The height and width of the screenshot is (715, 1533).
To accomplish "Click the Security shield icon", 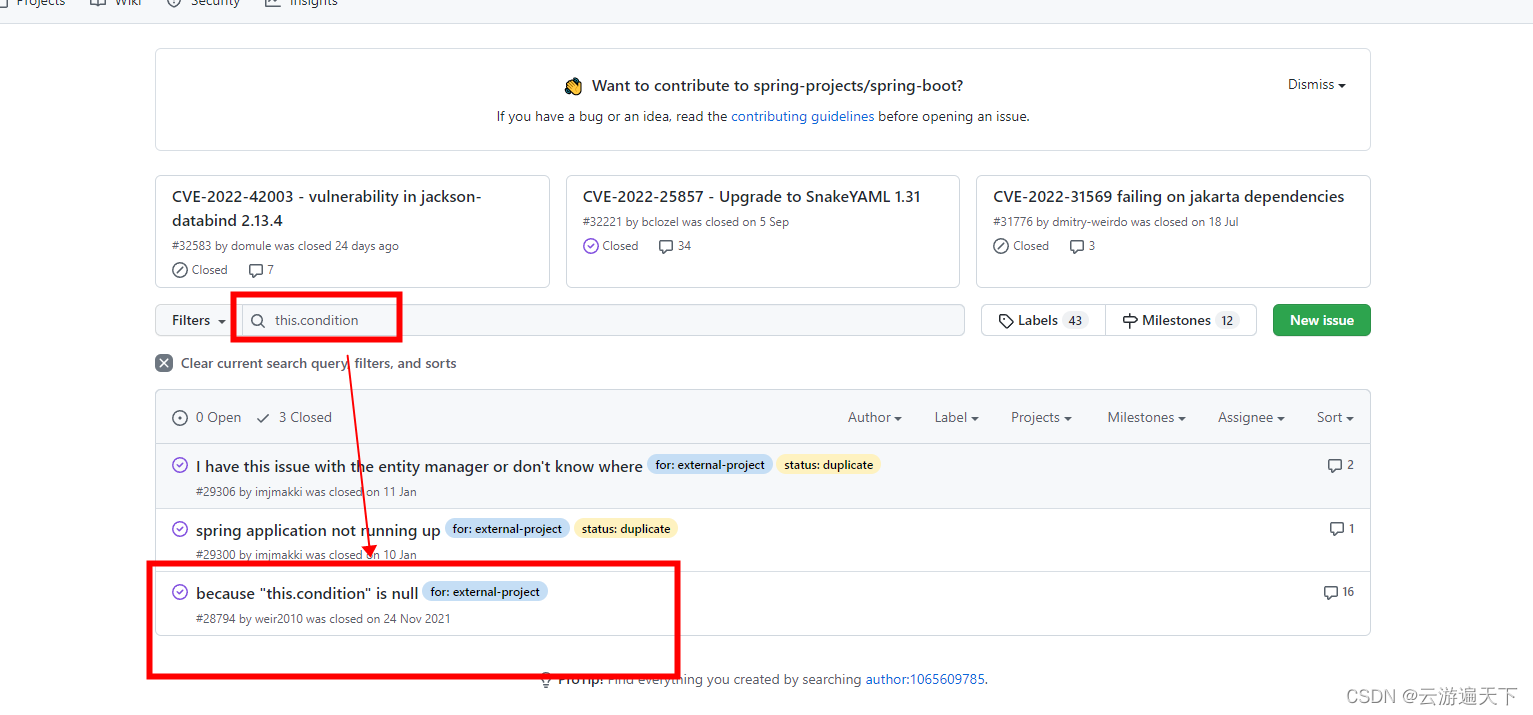I will pos(172,3).
